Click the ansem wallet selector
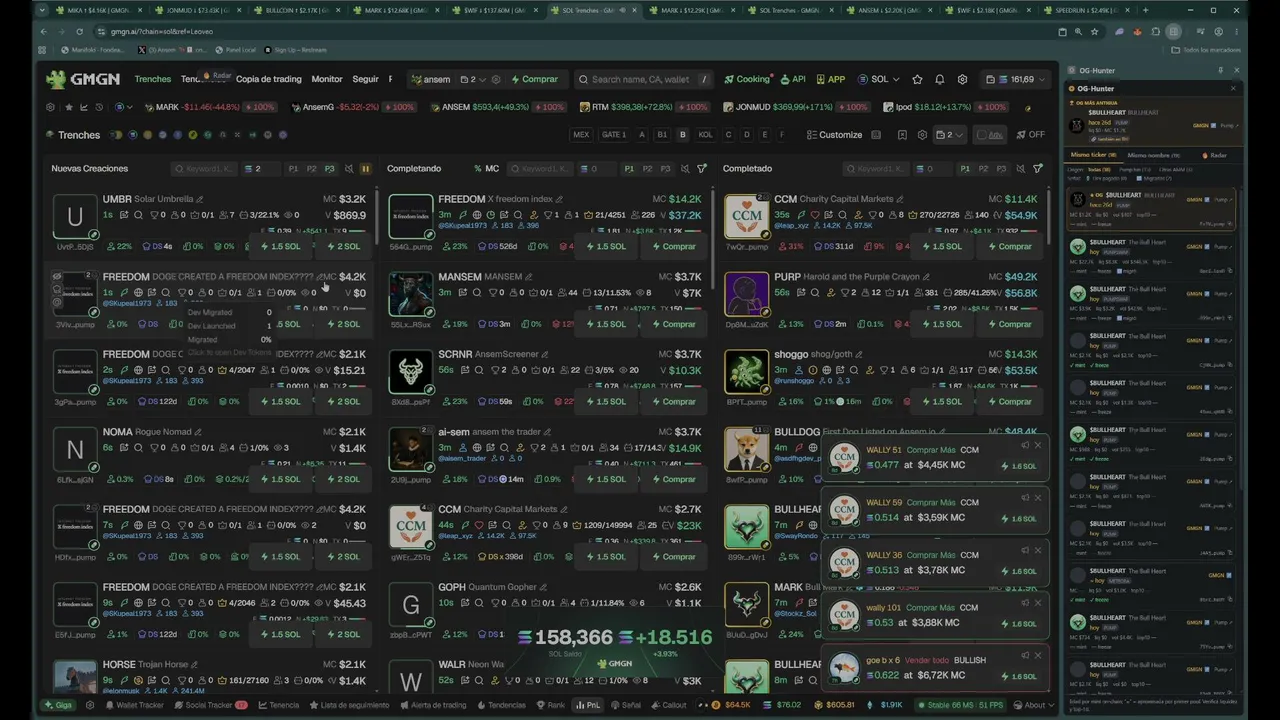This screenshot has height=720, width=1280. (x=431, y=79)
